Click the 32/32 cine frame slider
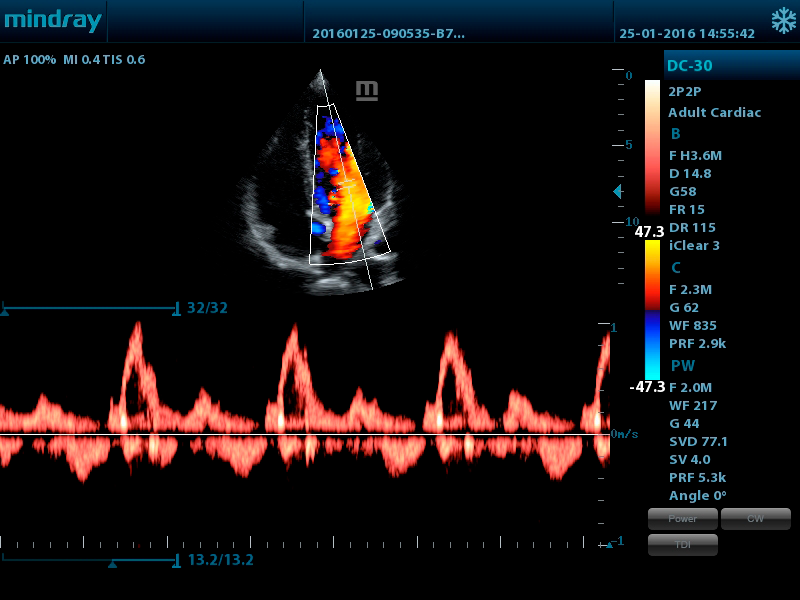 (x=90, y=308)
